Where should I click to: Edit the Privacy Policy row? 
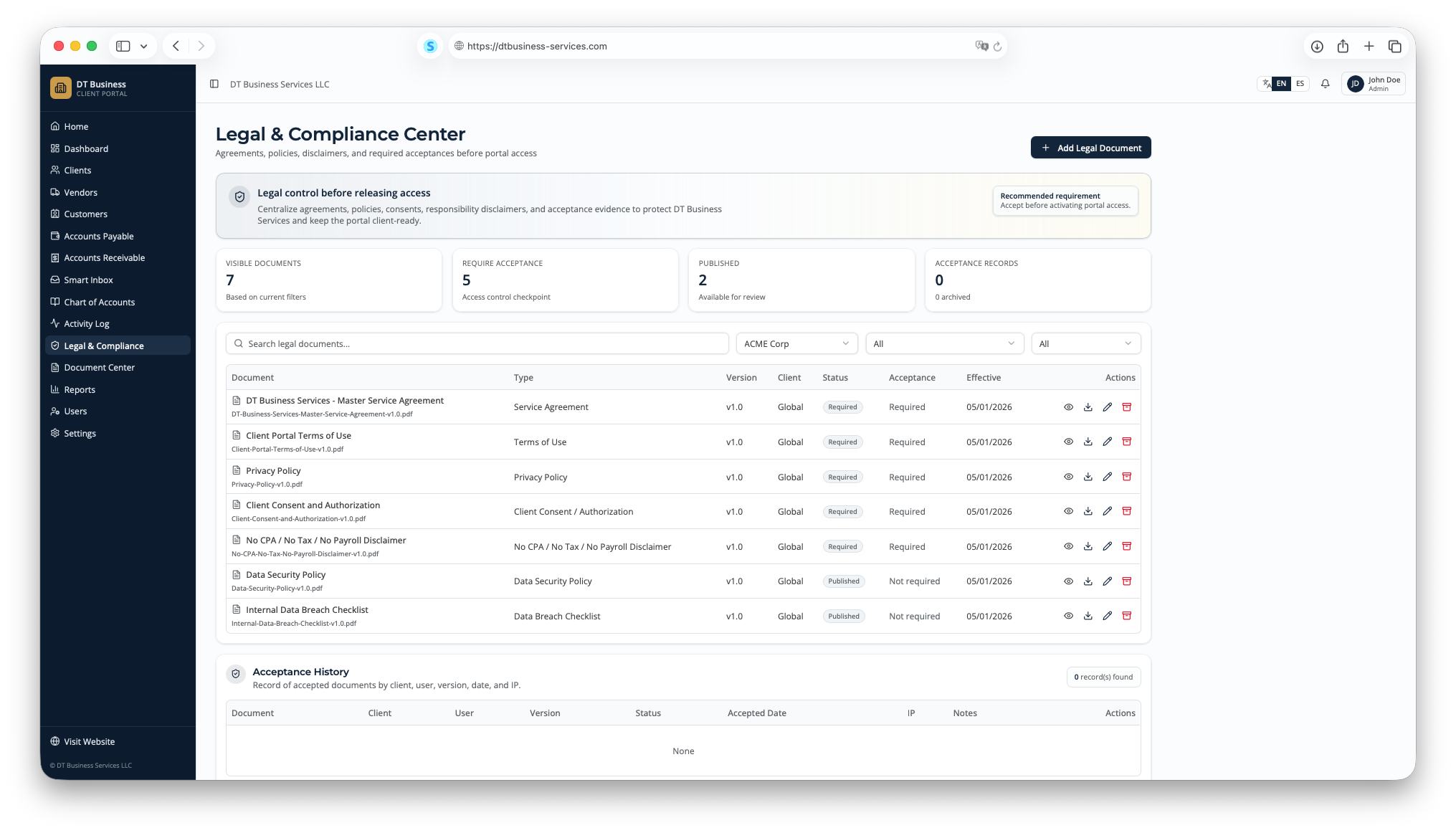tap(1107, 477)
